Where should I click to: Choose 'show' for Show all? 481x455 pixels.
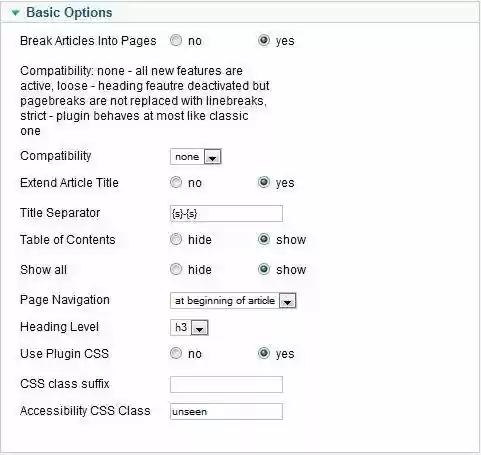[x=264, y=269]
